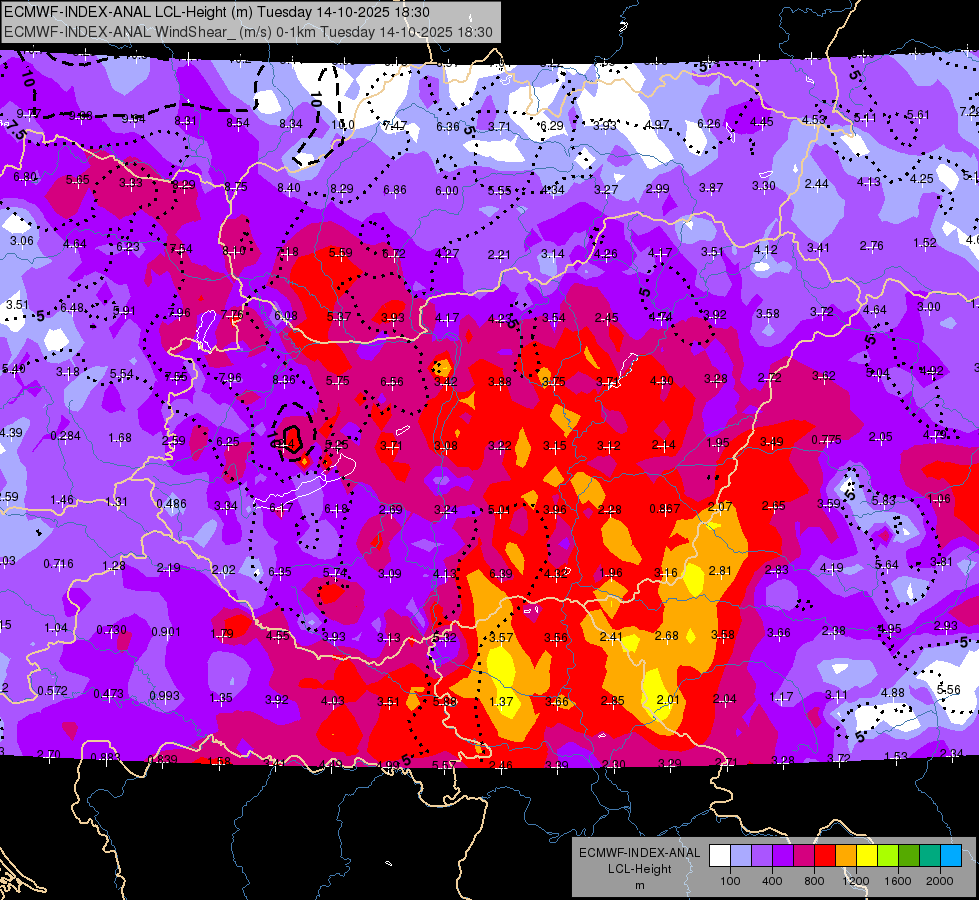Click the wind shear value "0.901"

click(166, 632)
